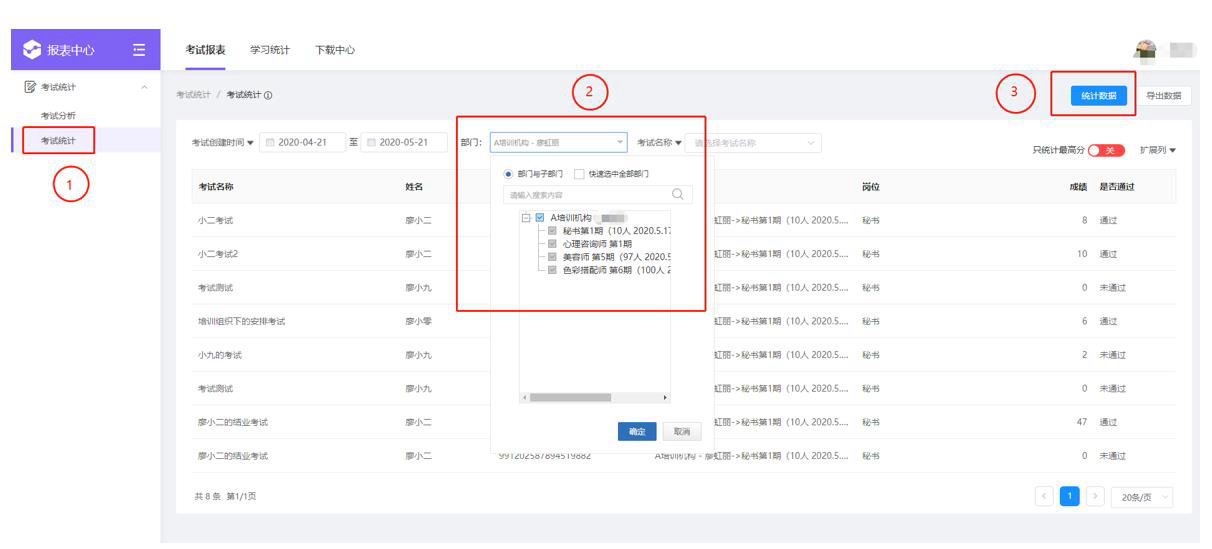
Task: Click calendar icon in end date 2020-05-21
Action: coord(371,143)
